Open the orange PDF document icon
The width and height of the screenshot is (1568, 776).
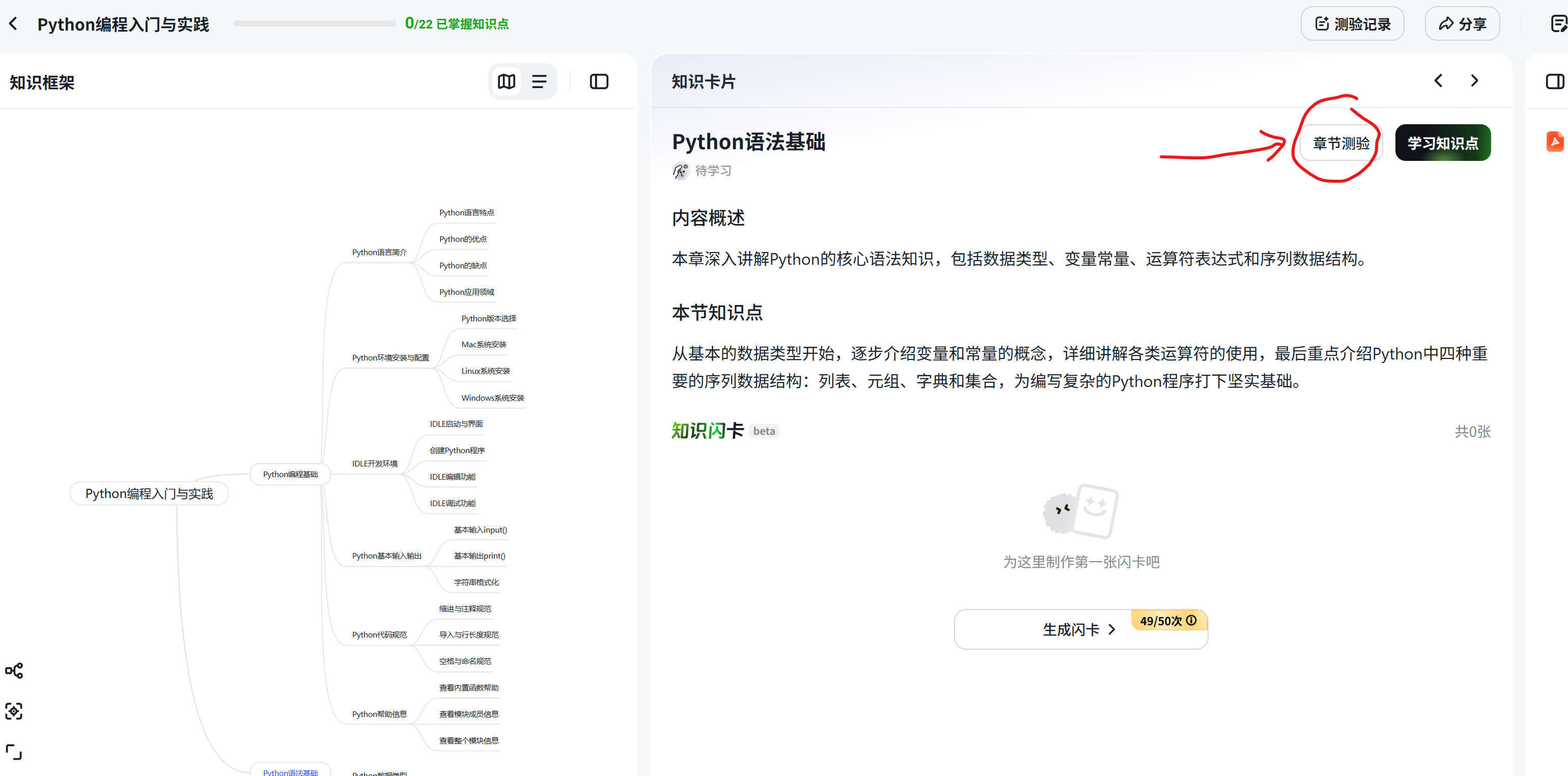(1555, 142)
